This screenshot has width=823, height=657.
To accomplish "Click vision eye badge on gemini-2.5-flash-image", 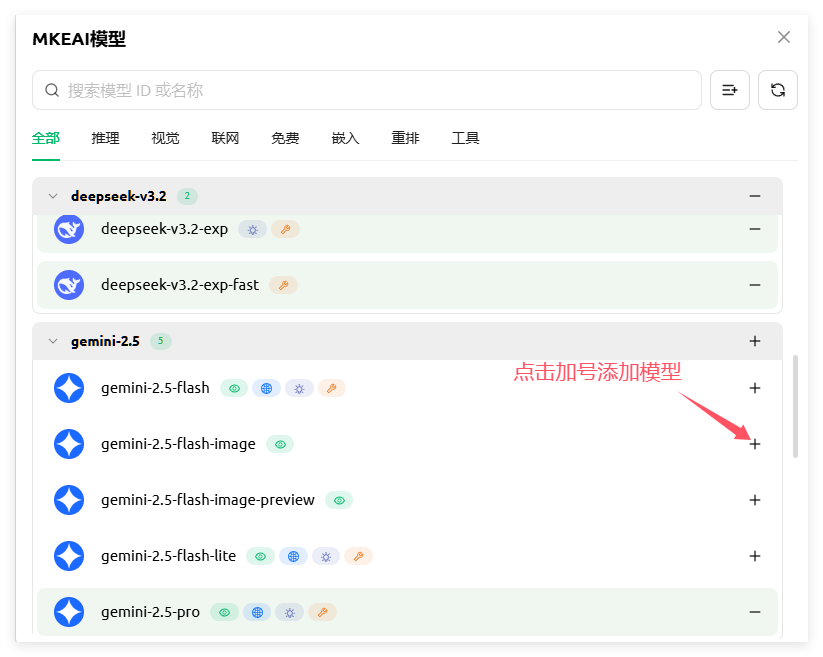I will pos(280,444).
